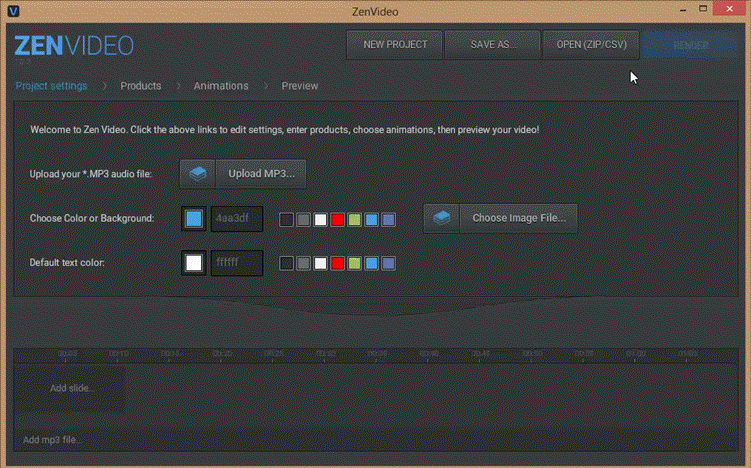Viewport: 751px width, 468px height.
Task: Pick the gray background color swatch
Action: (303, 220)
